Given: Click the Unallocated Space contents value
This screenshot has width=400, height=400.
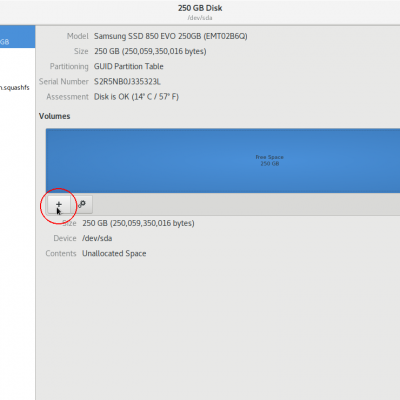Looking at the screenshot, I should pyautogui.click(x=114, y=253).
